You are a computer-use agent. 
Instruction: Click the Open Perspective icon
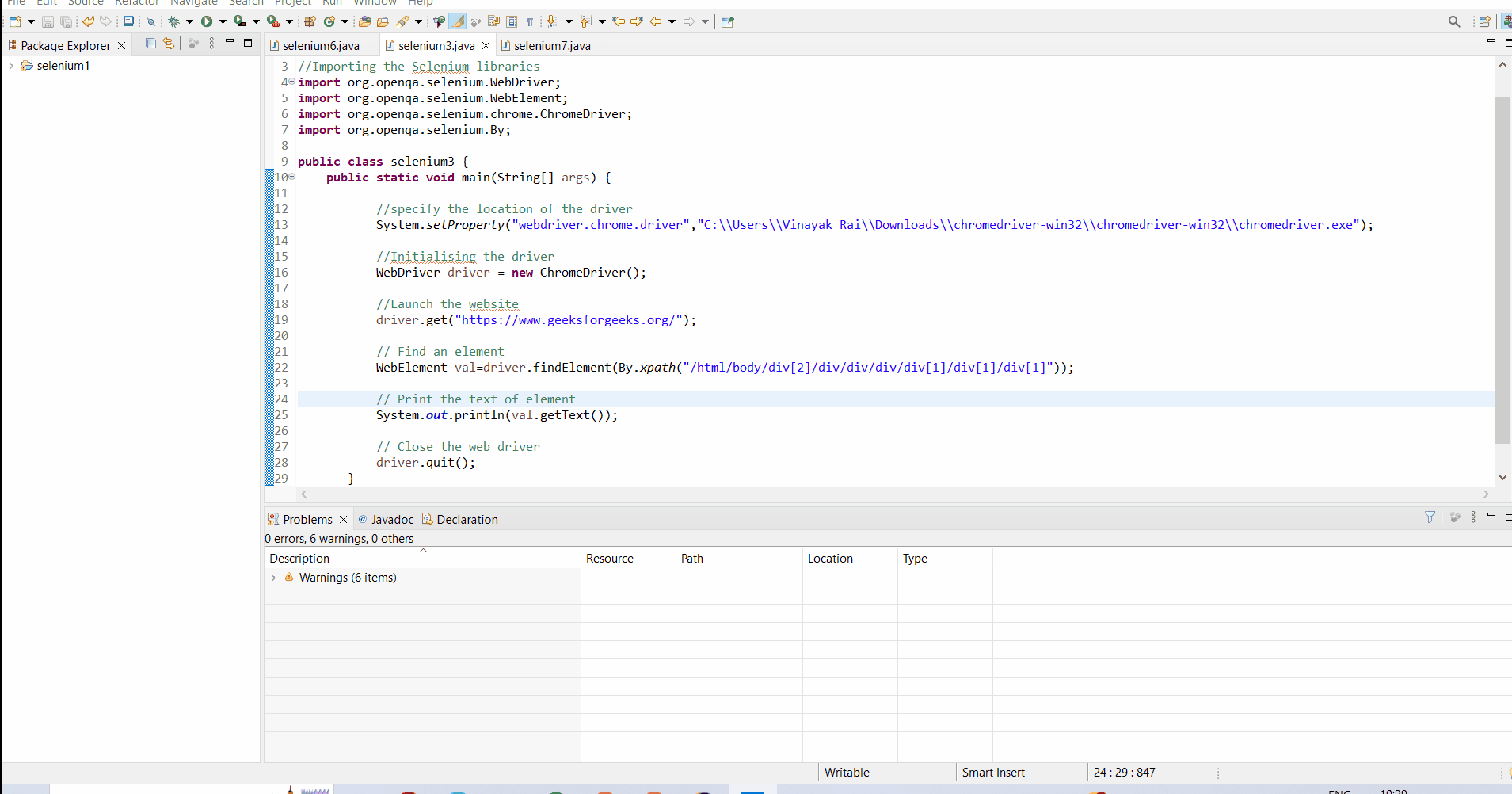(1484, 21)
